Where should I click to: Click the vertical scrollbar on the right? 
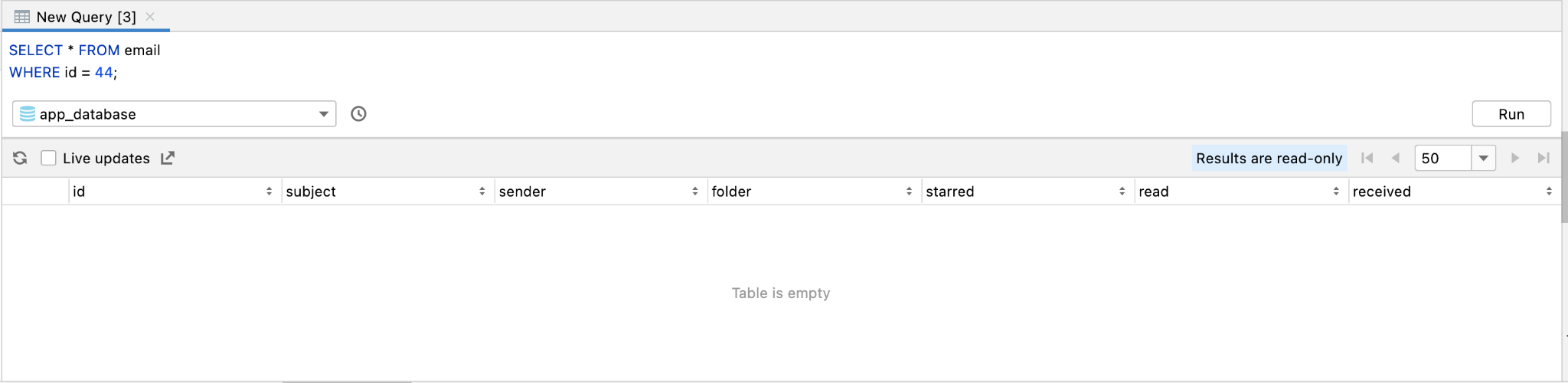pyautogui.click(x=1564, y=176)
